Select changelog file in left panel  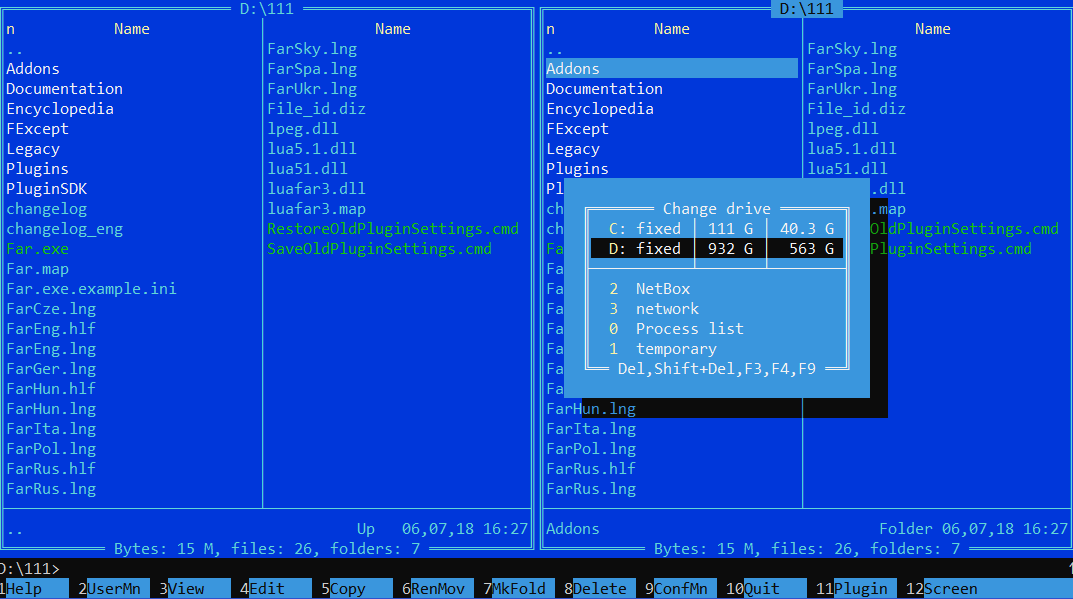click(47, 209)
